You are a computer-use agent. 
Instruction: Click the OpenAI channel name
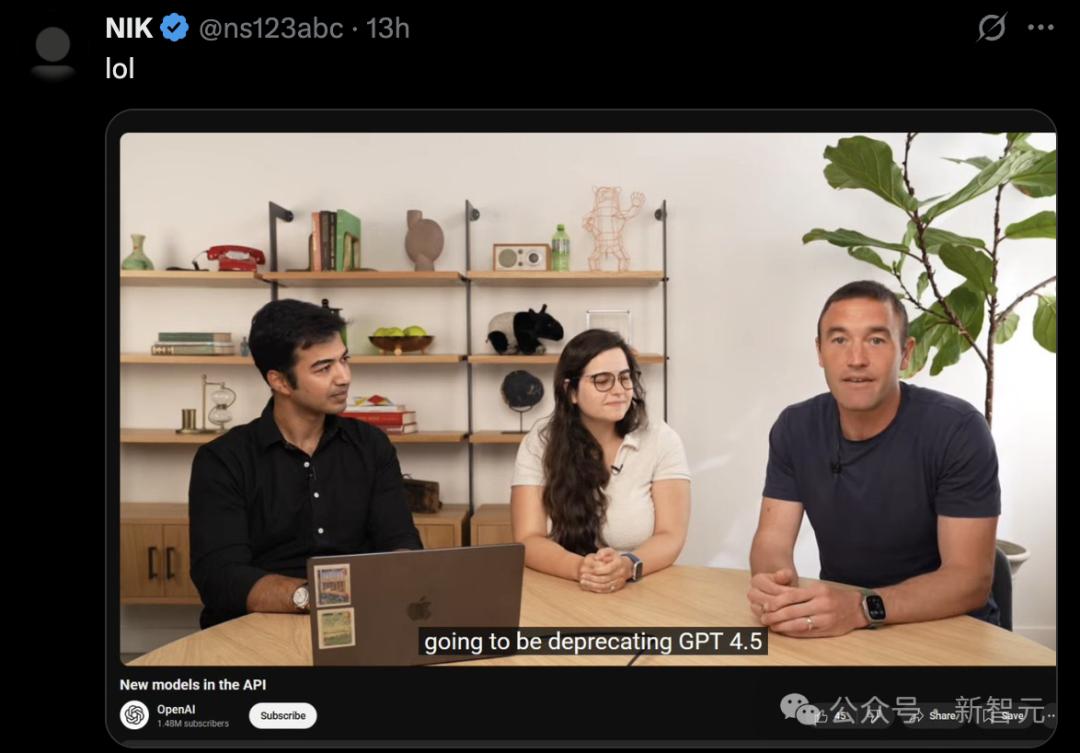pos(176,709)
